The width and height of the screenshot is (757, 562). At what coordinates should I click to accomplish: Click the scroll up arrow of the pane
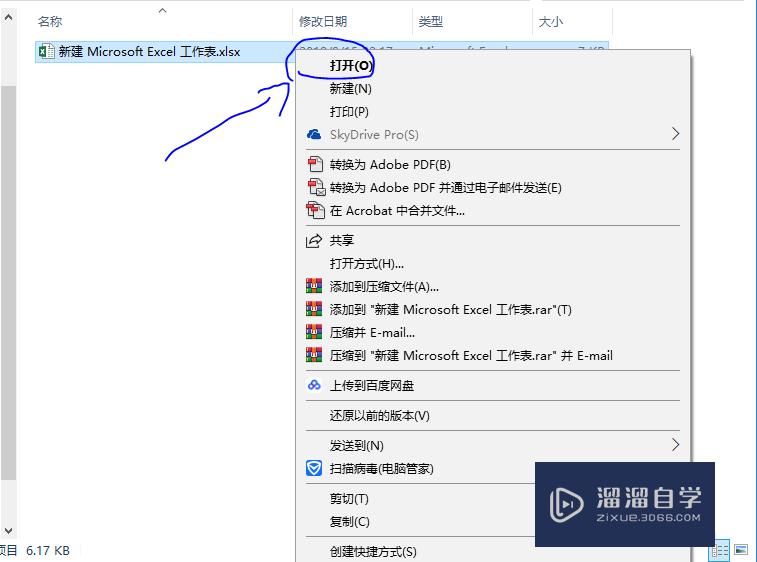8,17
